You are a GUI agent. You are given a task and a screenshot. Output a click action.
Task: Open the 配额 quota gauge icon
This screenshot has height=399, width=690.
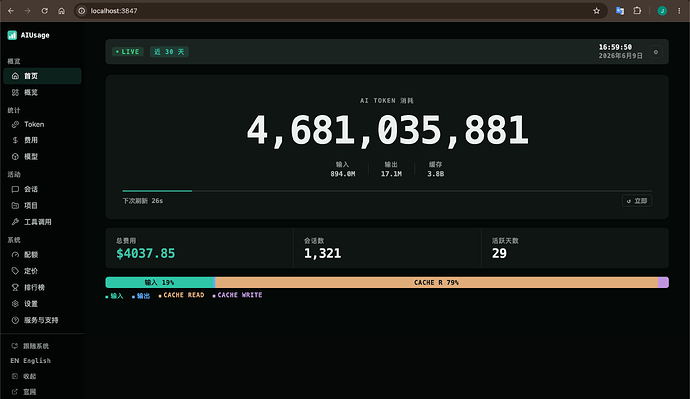click(x=15, y=255)
